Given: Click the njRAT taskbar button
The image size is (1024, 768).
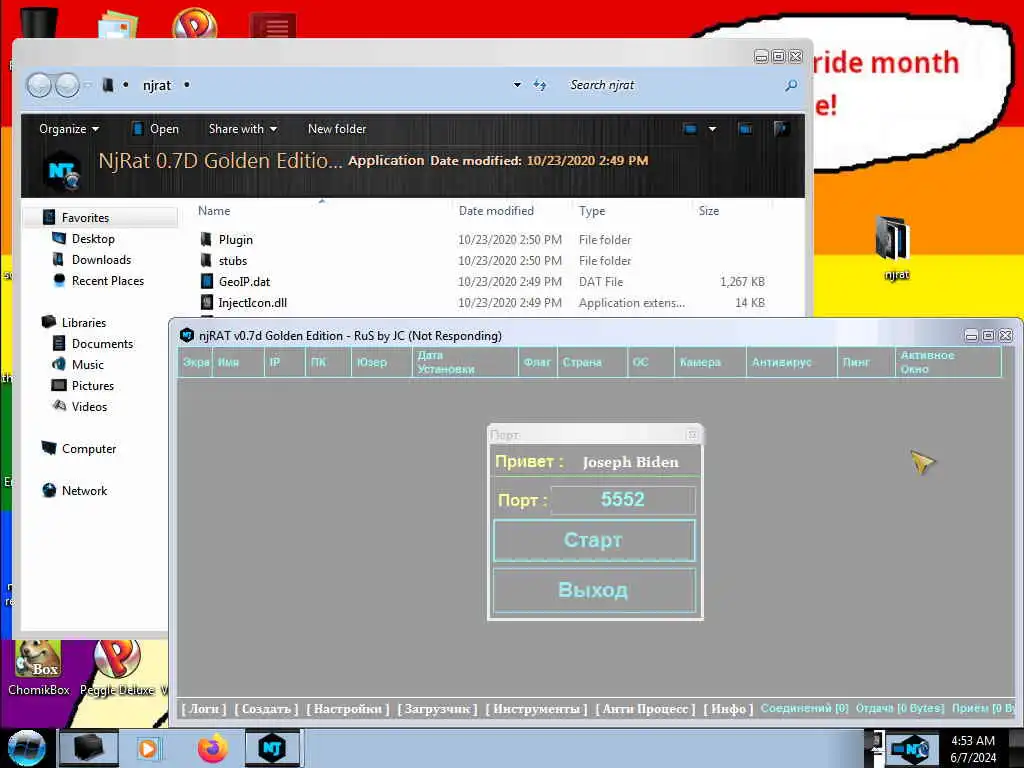Looking at the screenshot, I should [272, 748].
